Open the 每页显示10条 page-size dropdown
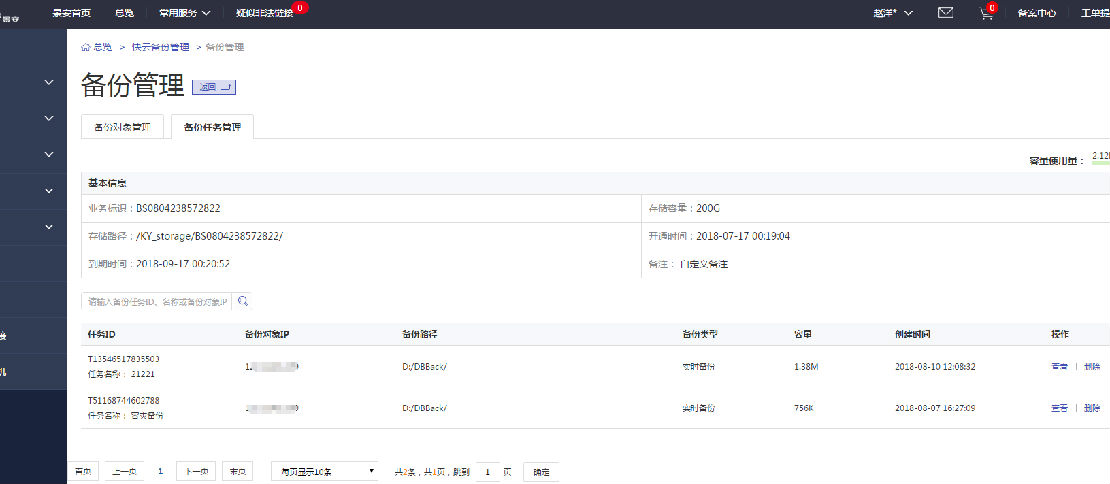Screen dimensions: 1110x484 (326, 471)
